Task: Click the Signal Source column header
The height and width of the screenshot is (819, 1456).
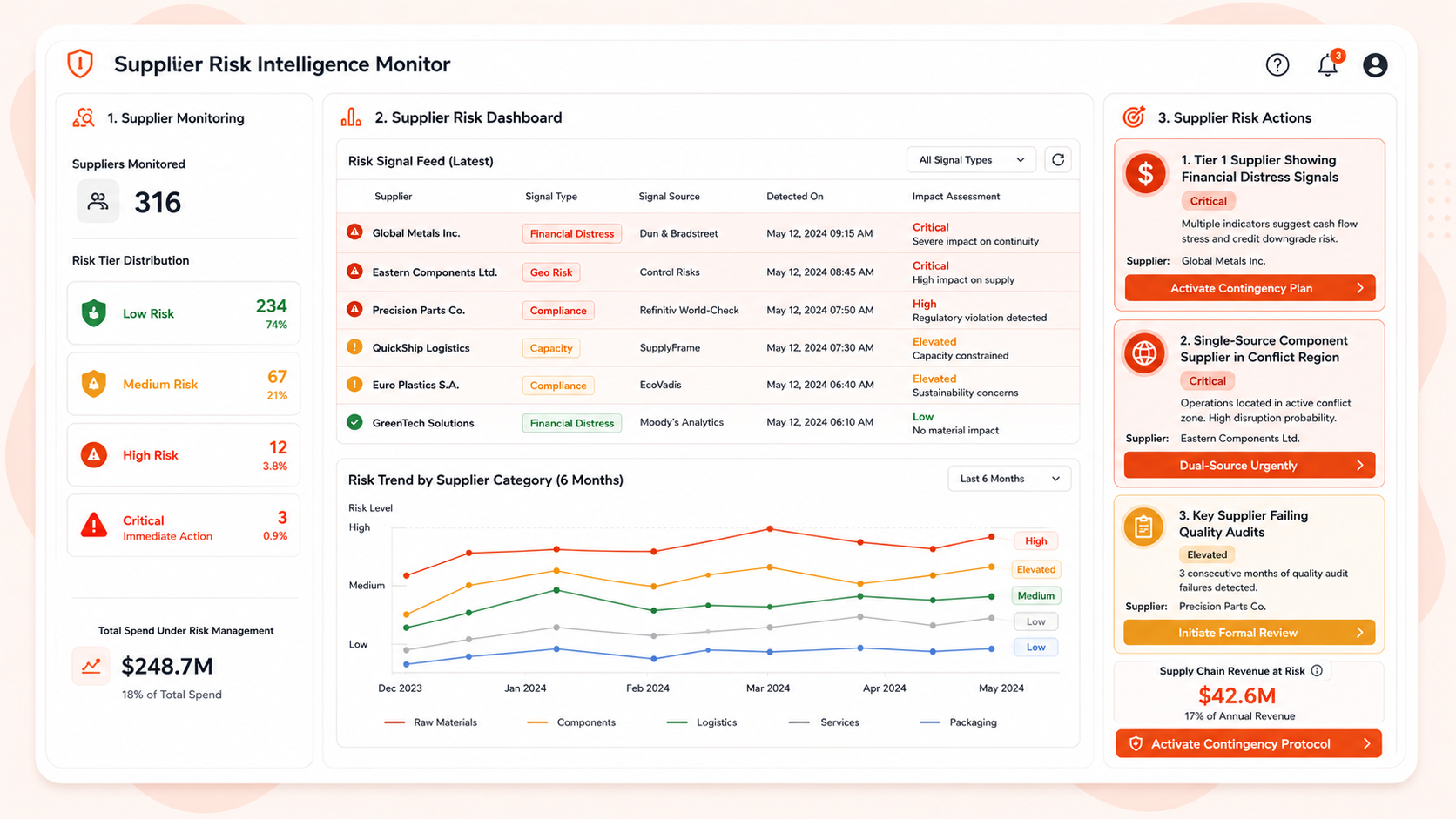Action: pyautogui.click(x=669, y=197)
